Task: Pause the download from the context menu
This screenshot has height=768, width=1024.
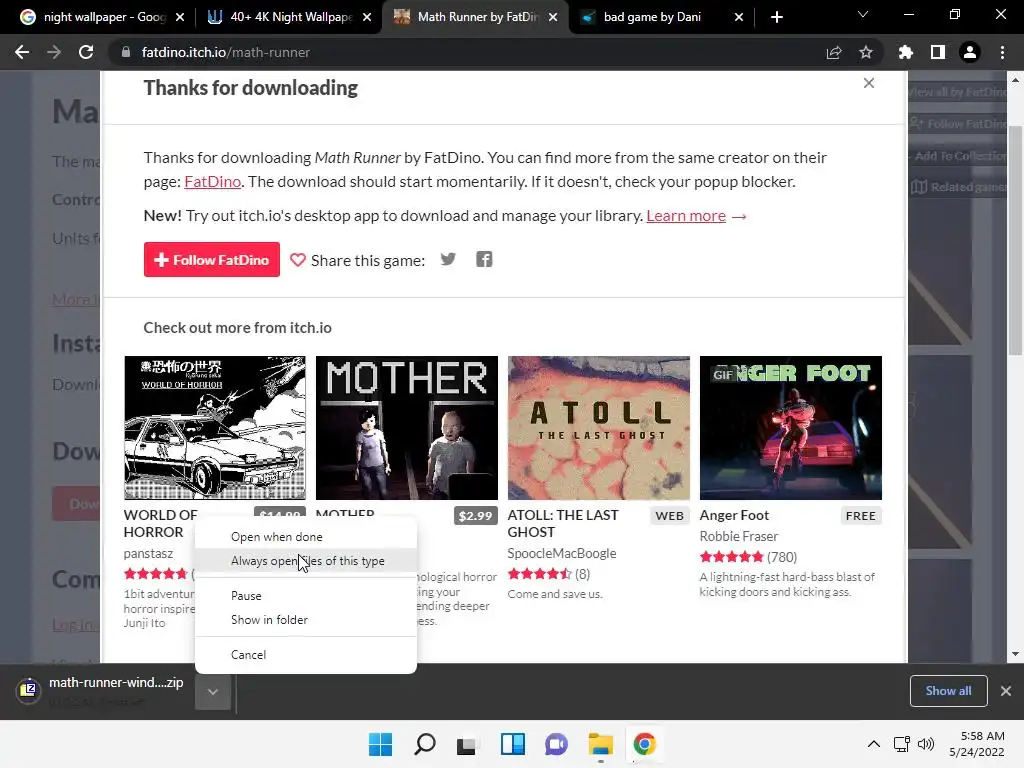Action: [x=306, y=596]
